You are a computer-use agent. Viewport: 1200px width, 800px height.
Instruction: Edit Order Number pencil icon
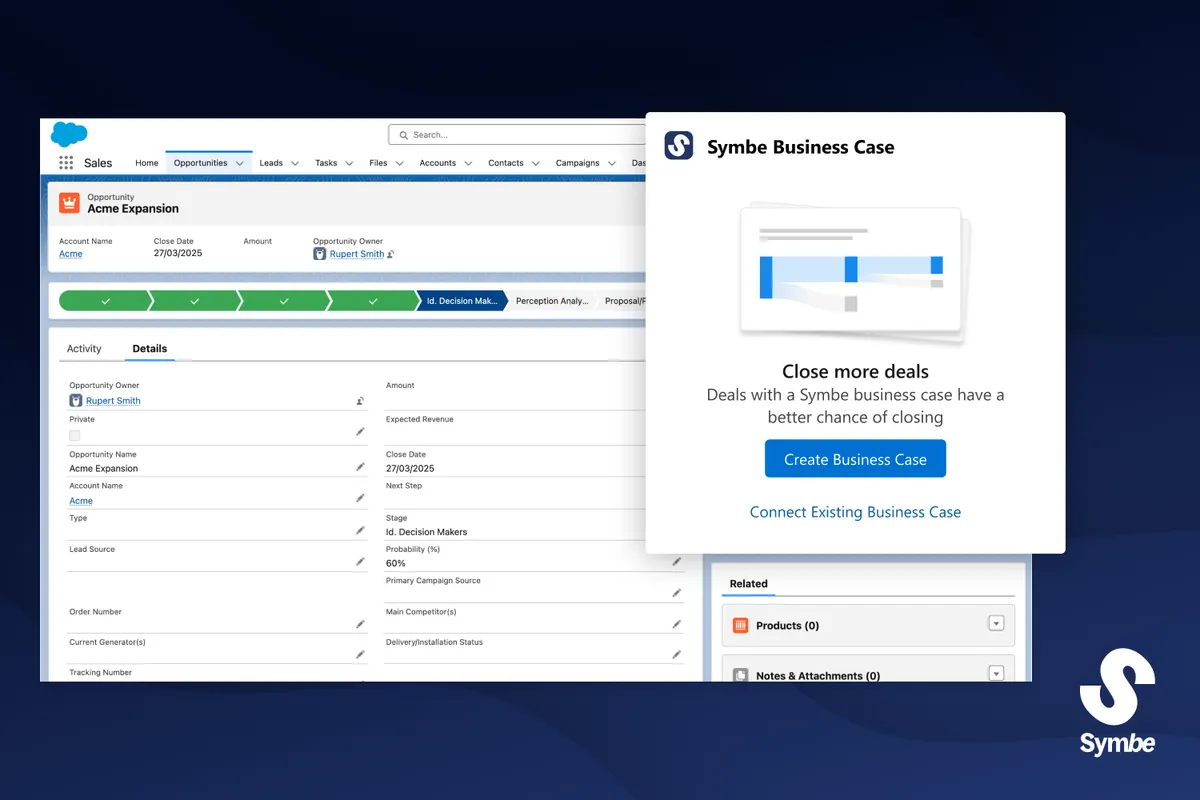point(360,624)
